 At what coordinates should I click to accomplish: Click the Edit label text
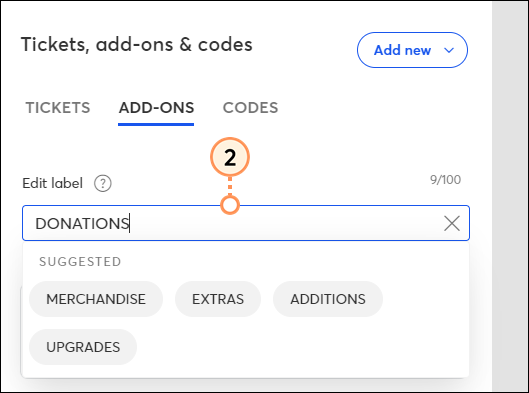(52, 184)
